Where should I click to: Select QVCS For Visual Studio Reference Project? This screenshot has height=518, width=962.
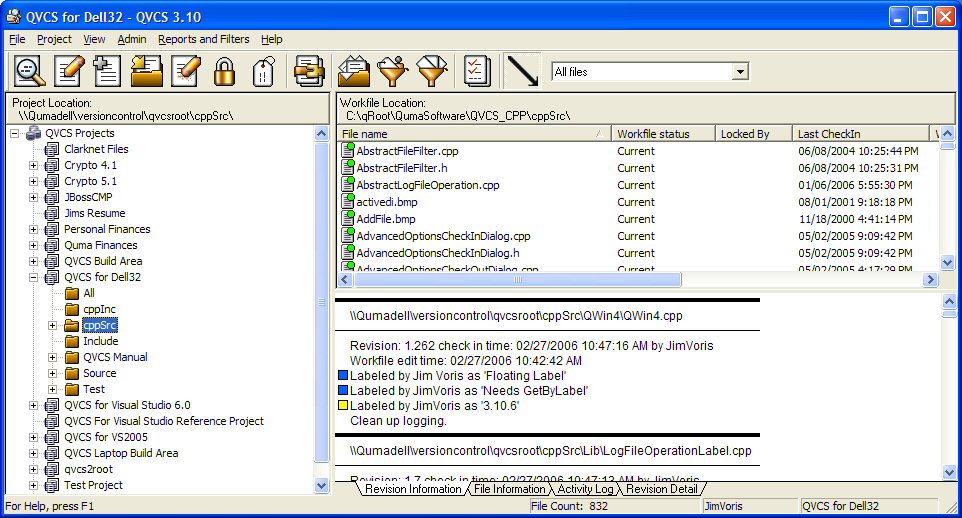[x=164, y=421]
